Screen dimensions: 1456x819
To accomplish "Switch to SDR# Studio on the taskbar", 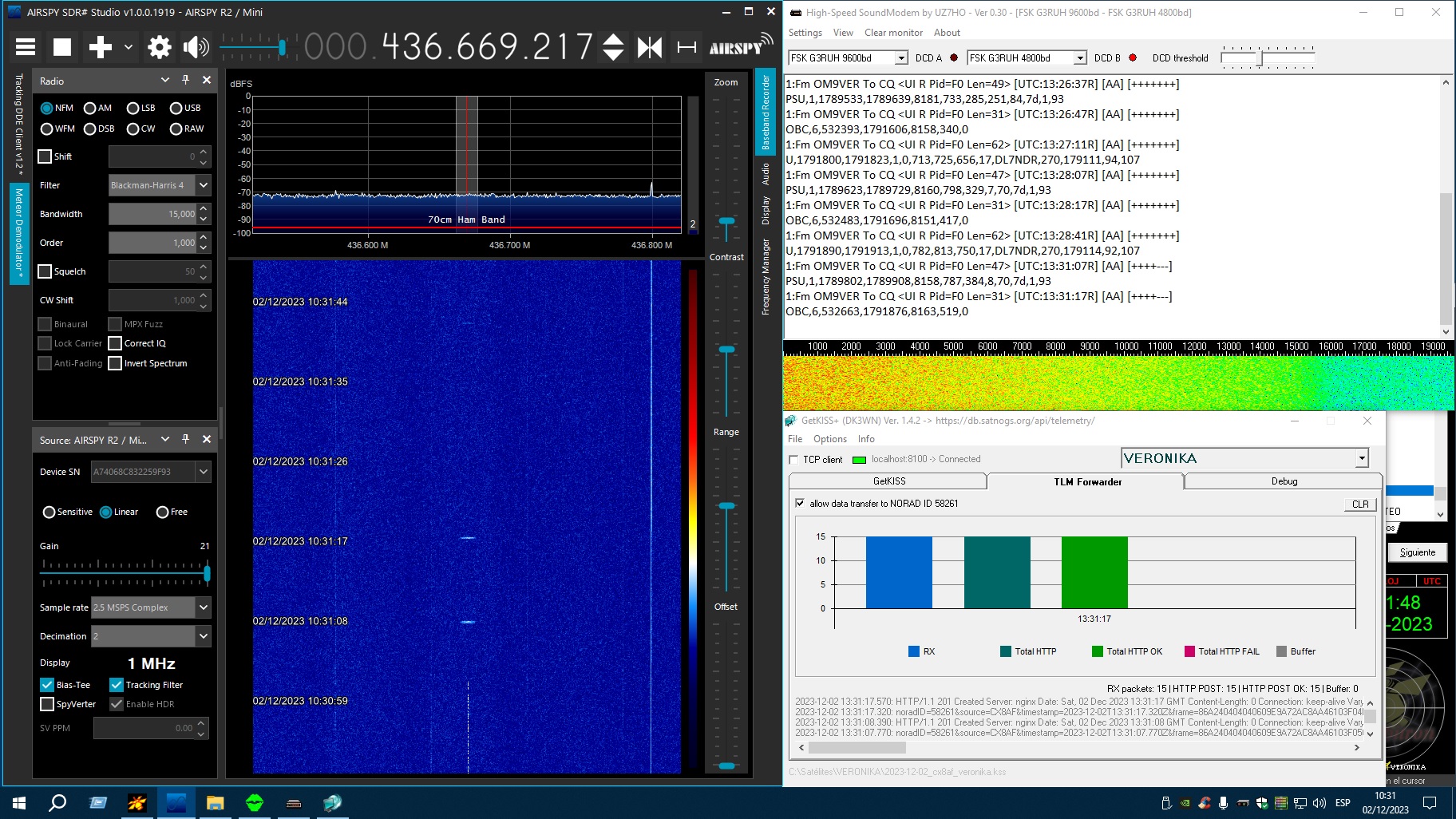I will (176, 803).
